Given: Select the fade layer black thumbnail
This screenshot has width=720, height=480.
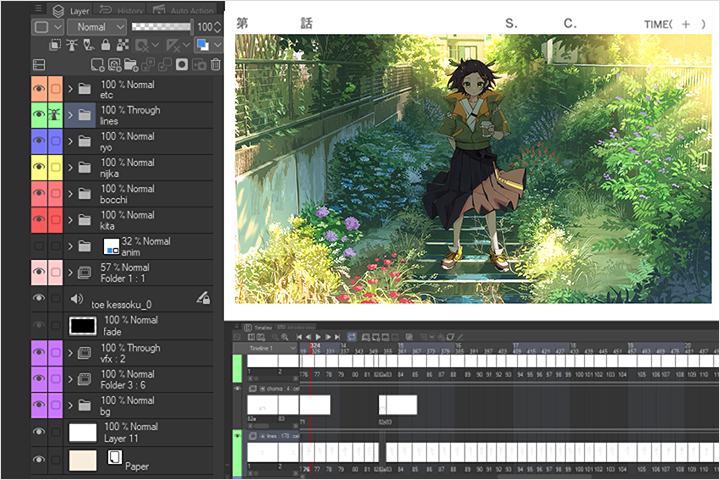Looking at the screenshot, I should point(83,326).
